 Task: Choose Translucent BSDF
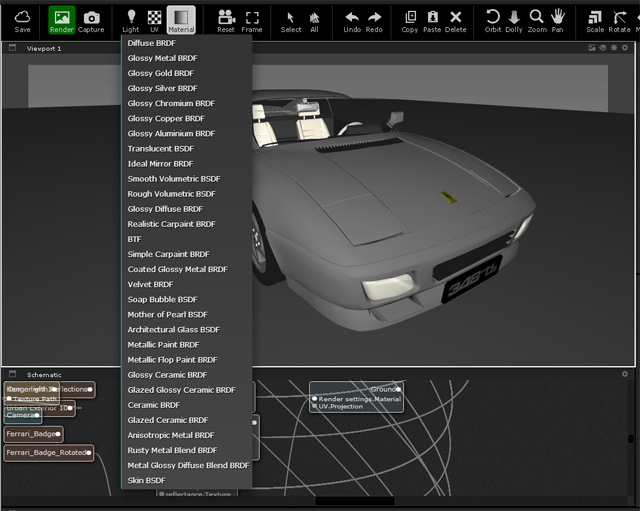[x=187, y=149]
